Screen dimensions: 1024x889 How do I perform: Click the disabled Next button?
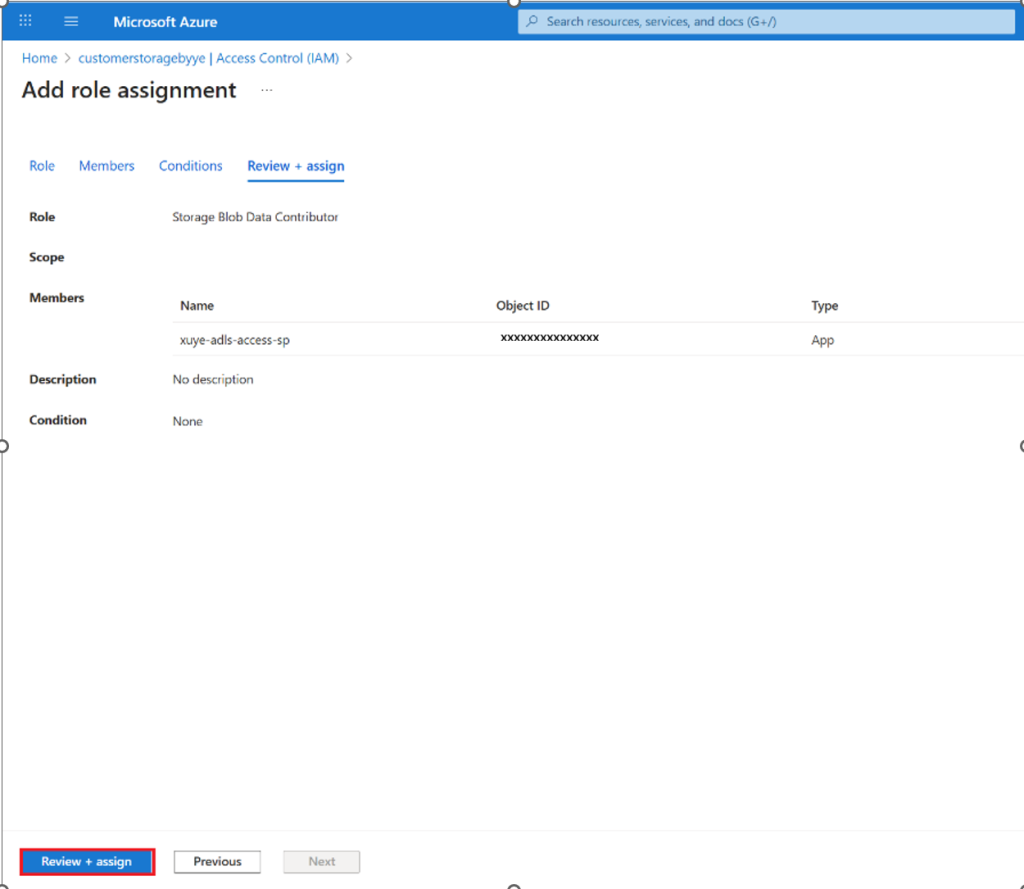[x=321, y=861]
